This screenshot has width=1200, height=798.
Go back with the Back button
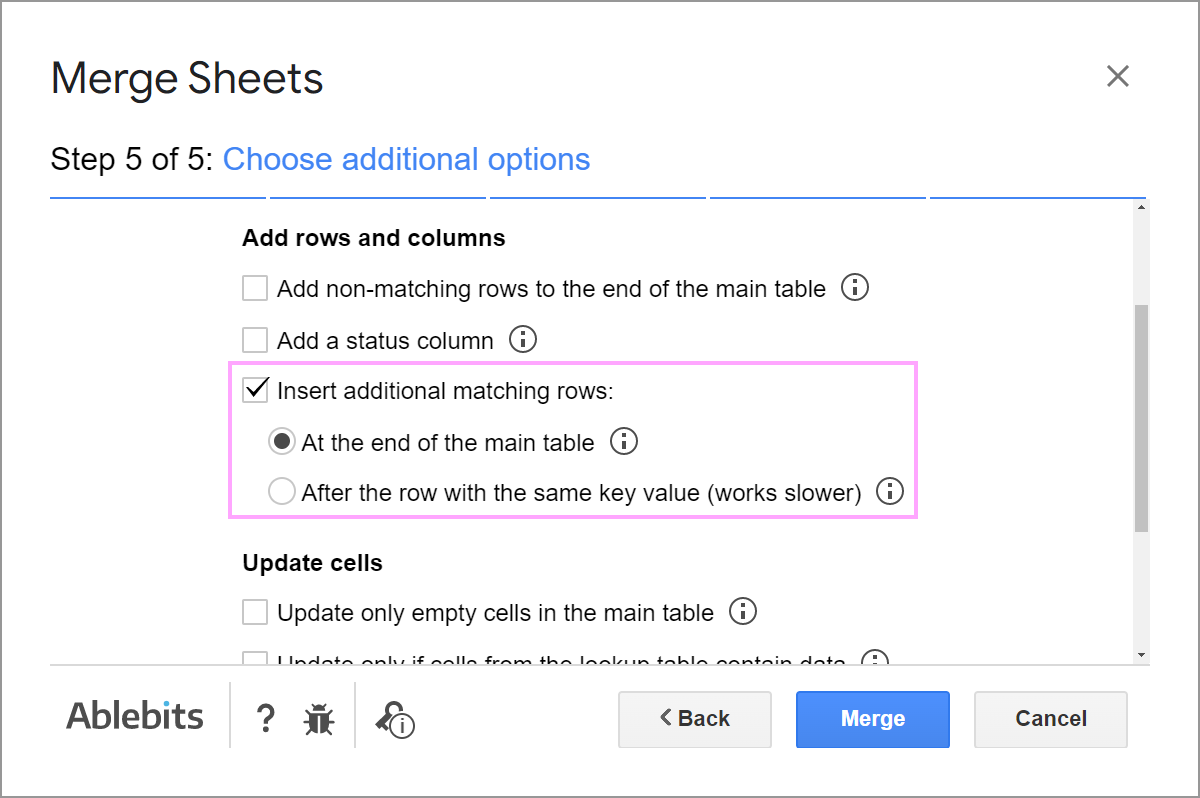[694, 719]
